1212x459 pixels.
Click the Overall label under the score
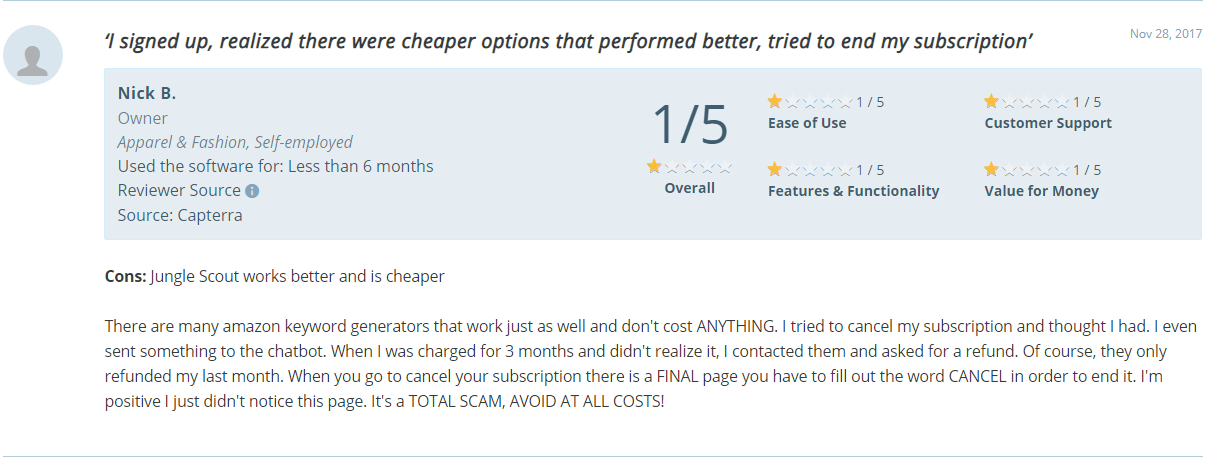(x=690, y=188)
